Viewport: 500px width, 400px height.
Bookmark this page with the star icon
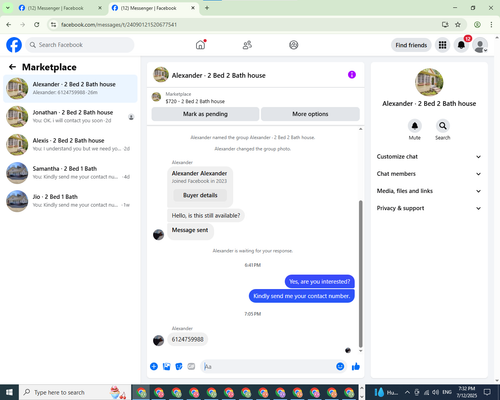[x=458, y=24]
